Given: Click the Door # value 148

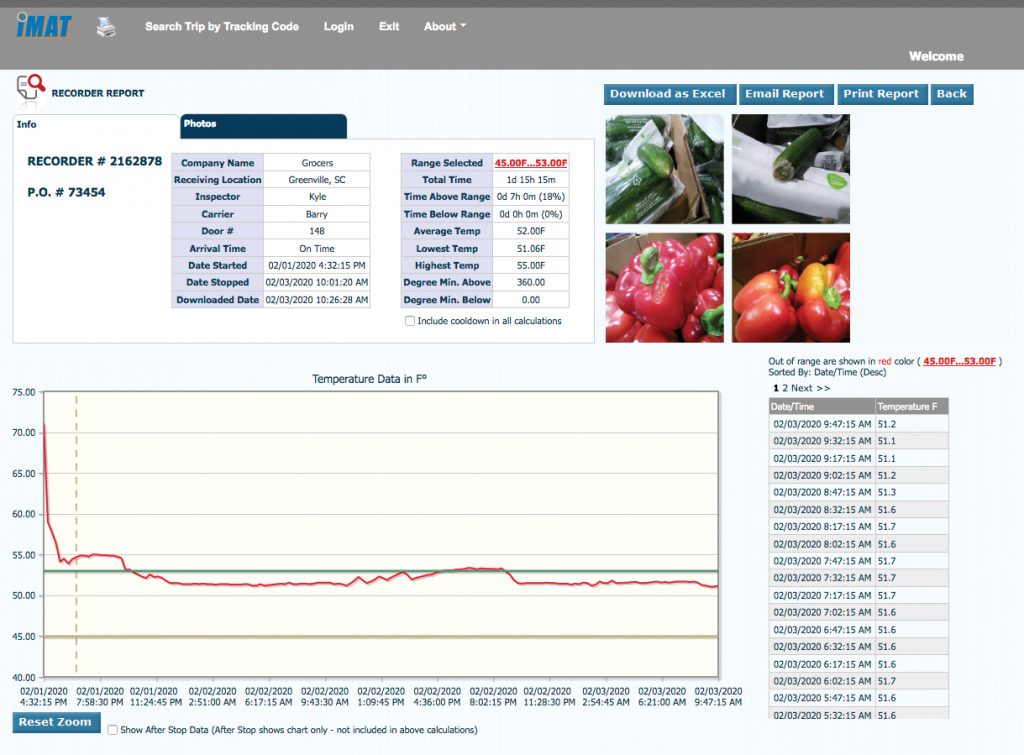Looking at the screenshot, I should pos(317,231).
